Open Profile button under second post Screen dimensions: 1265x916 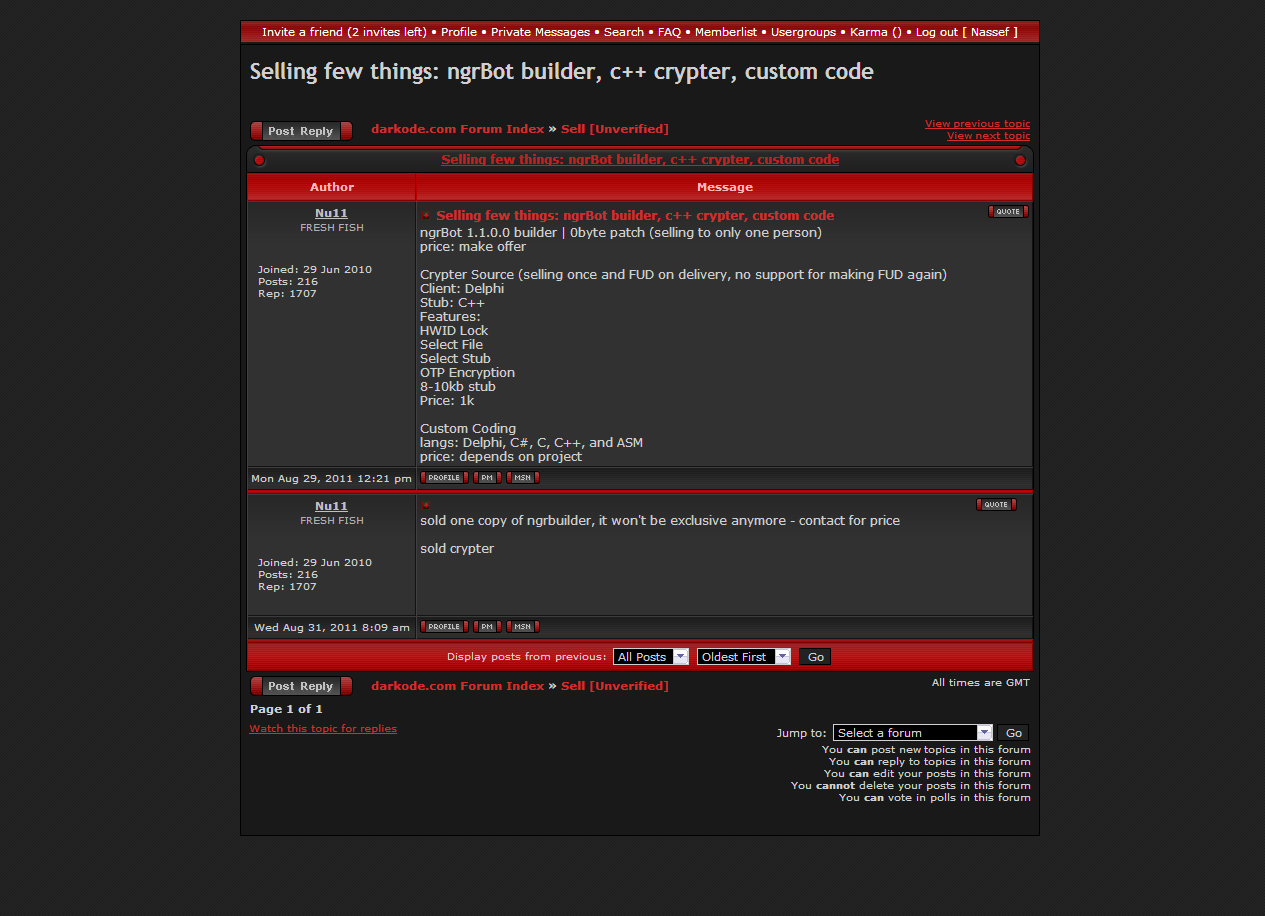tap(444, 627)
